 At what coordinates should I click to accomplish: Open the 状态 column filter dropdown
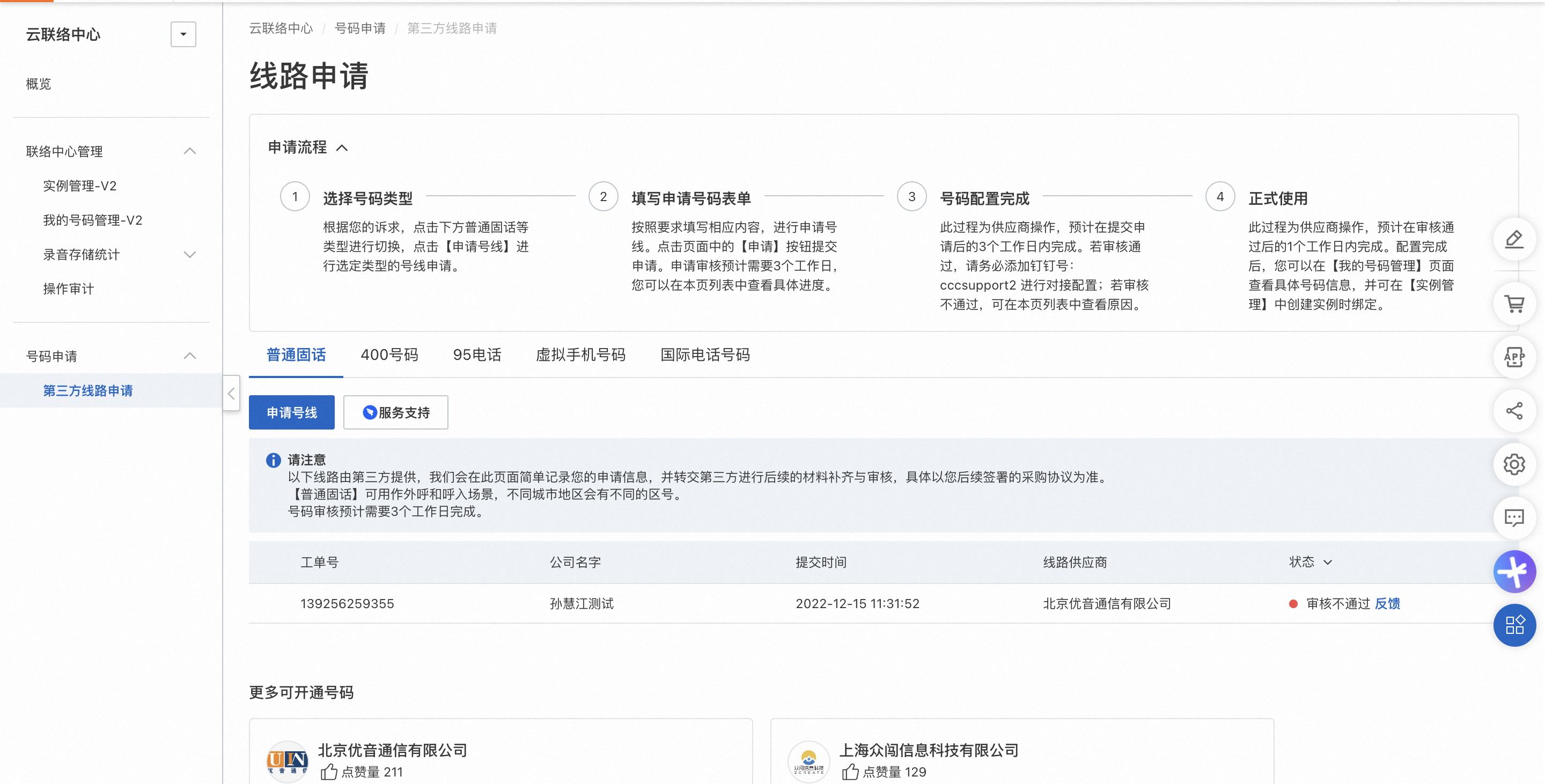pyautogui.click(x=1327, y=562)
